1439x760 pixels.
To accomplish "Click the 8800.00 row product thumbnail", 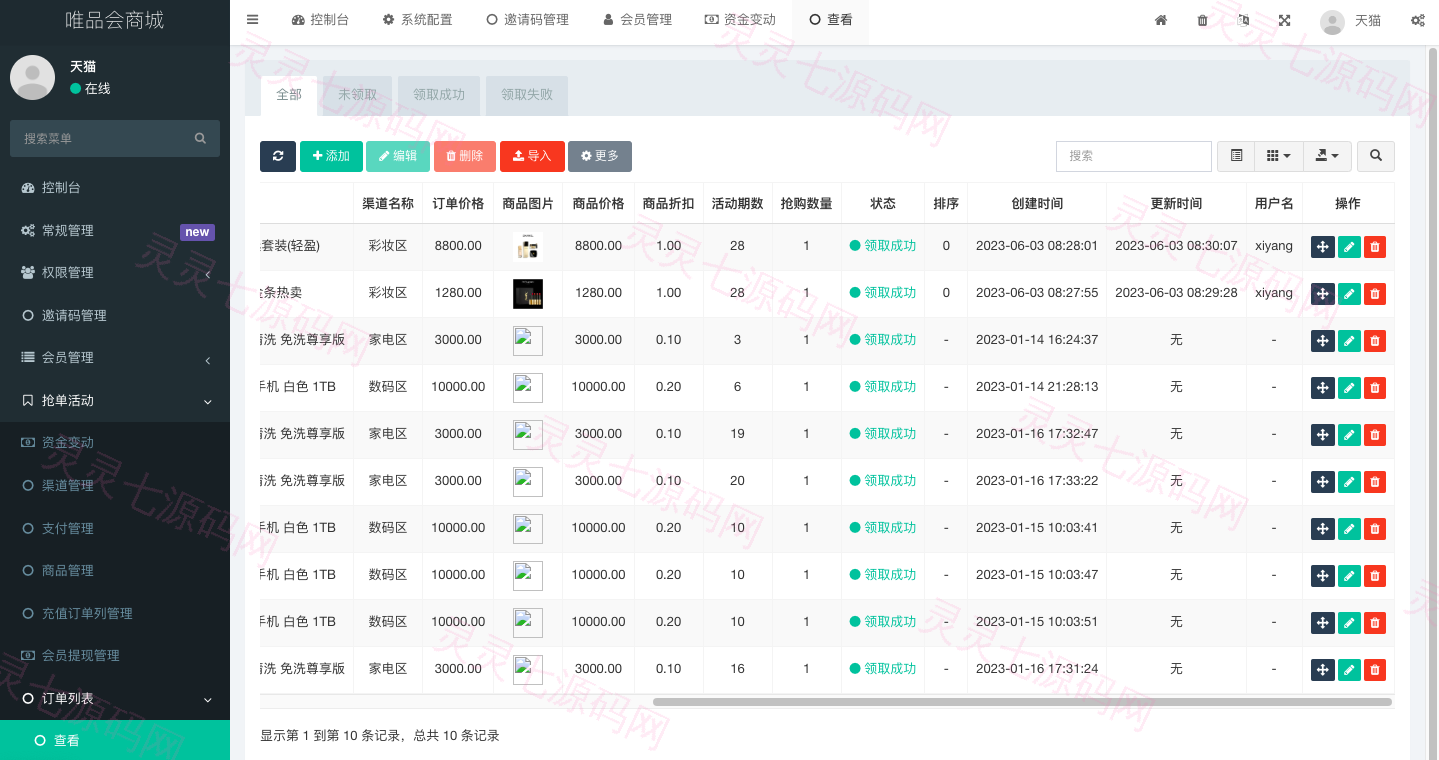I will pos(528,246).
